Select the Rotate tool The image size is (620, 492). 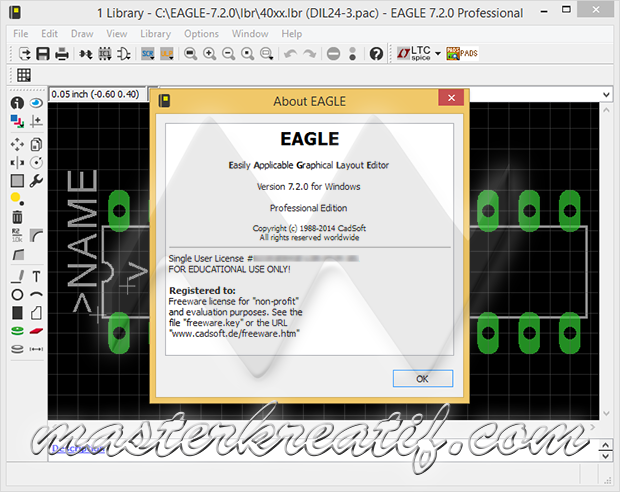tap(36, 163)
